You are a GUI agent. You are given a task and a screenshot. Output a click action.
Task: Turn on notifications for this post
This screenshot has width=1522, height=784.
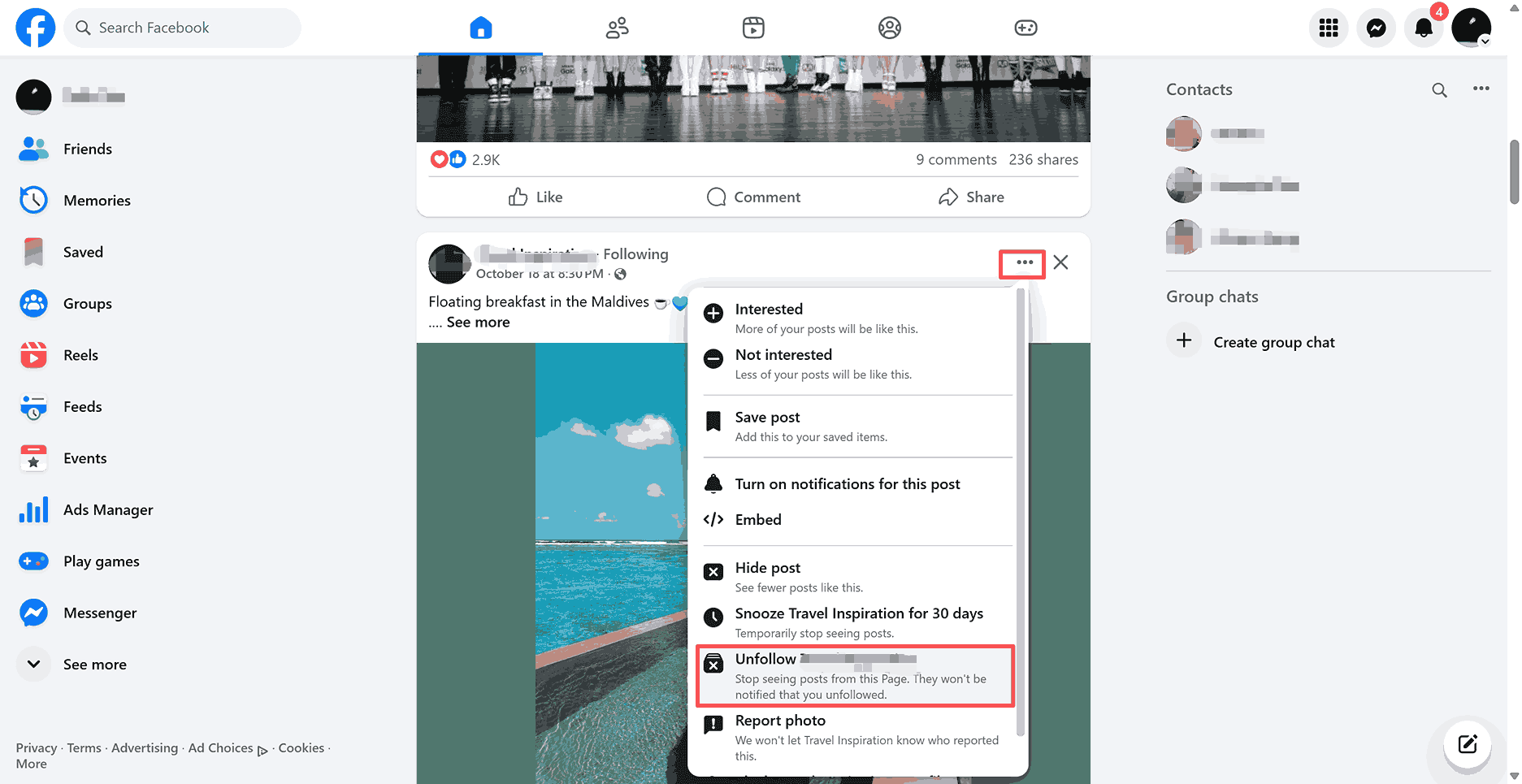(x=847, y=484)
